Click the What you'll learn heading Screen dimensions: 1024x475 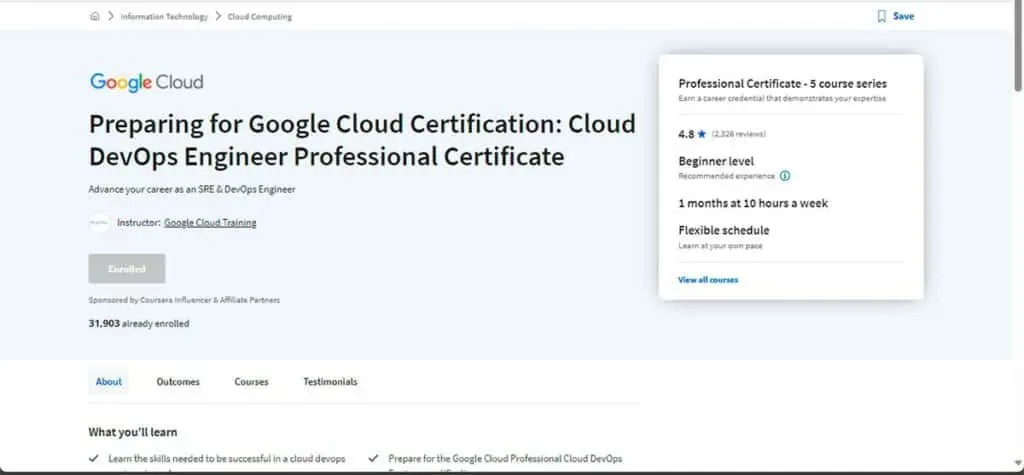(x=133, y=433)
